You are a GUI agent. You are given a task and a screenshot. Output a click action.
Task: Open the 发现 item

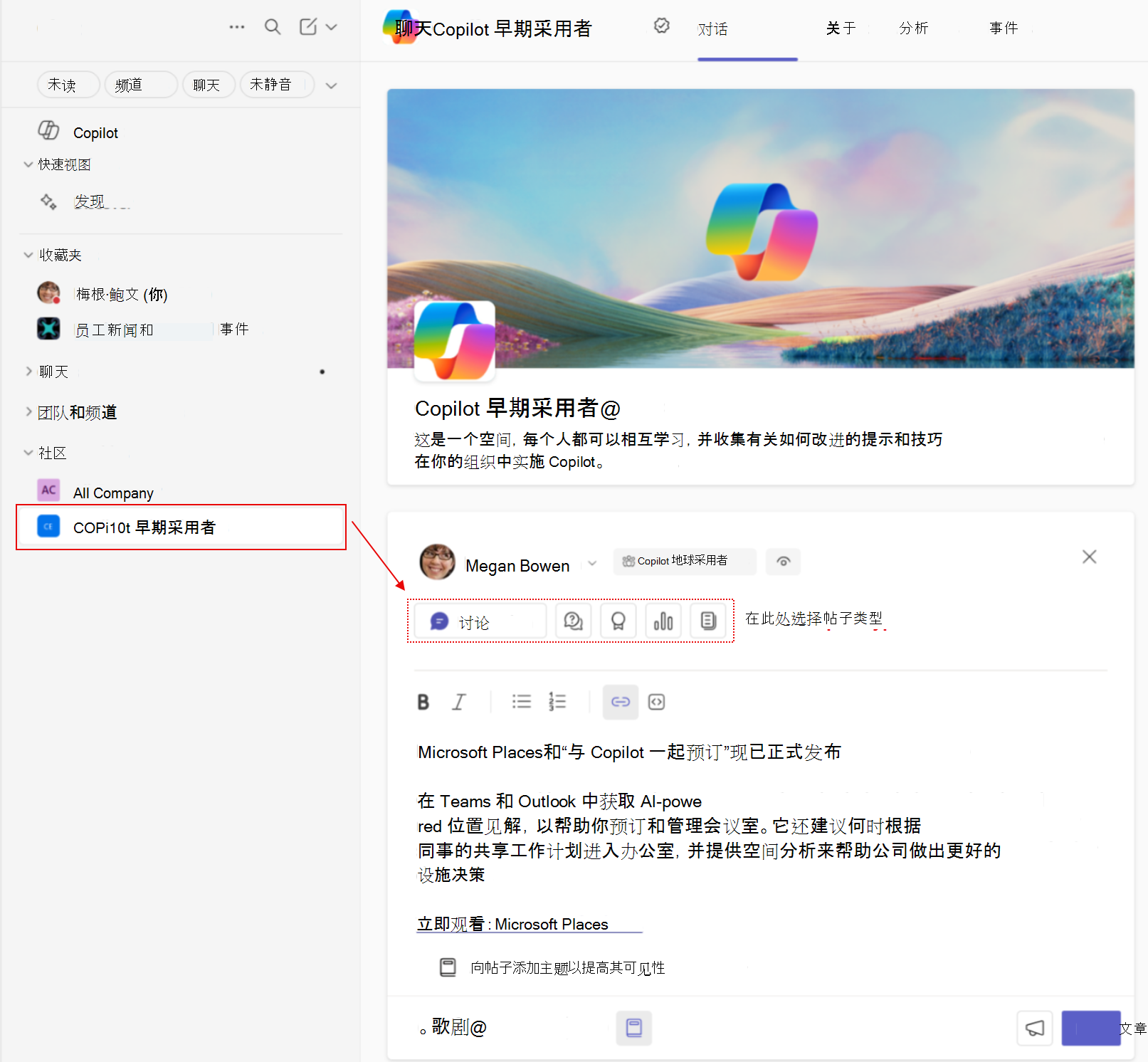coord(90,201)
